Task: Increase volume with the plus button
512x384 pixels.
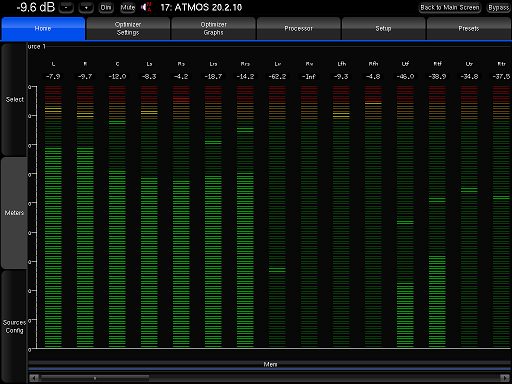Action: tap(86, 7)
